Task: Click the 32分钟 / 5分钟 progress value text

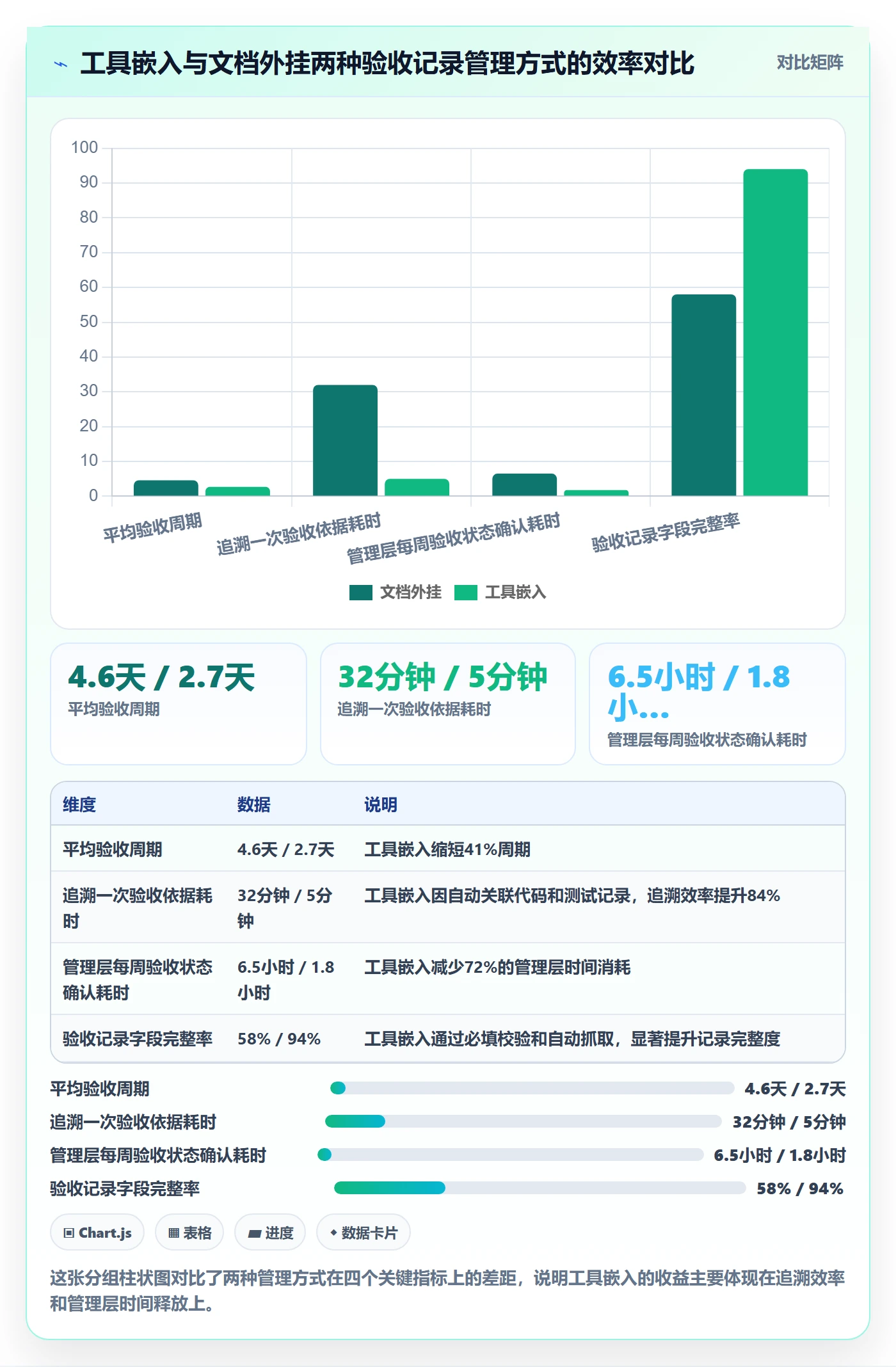Action: (789, 1121)
